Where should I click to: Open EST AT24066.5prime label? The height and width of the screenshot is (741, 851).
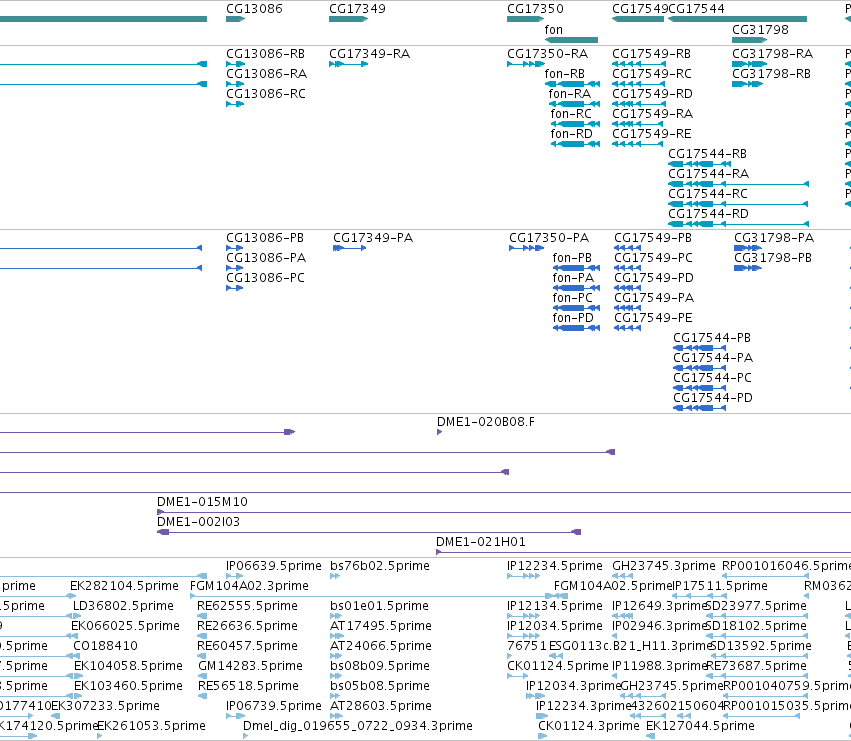[x=380, y=646]
